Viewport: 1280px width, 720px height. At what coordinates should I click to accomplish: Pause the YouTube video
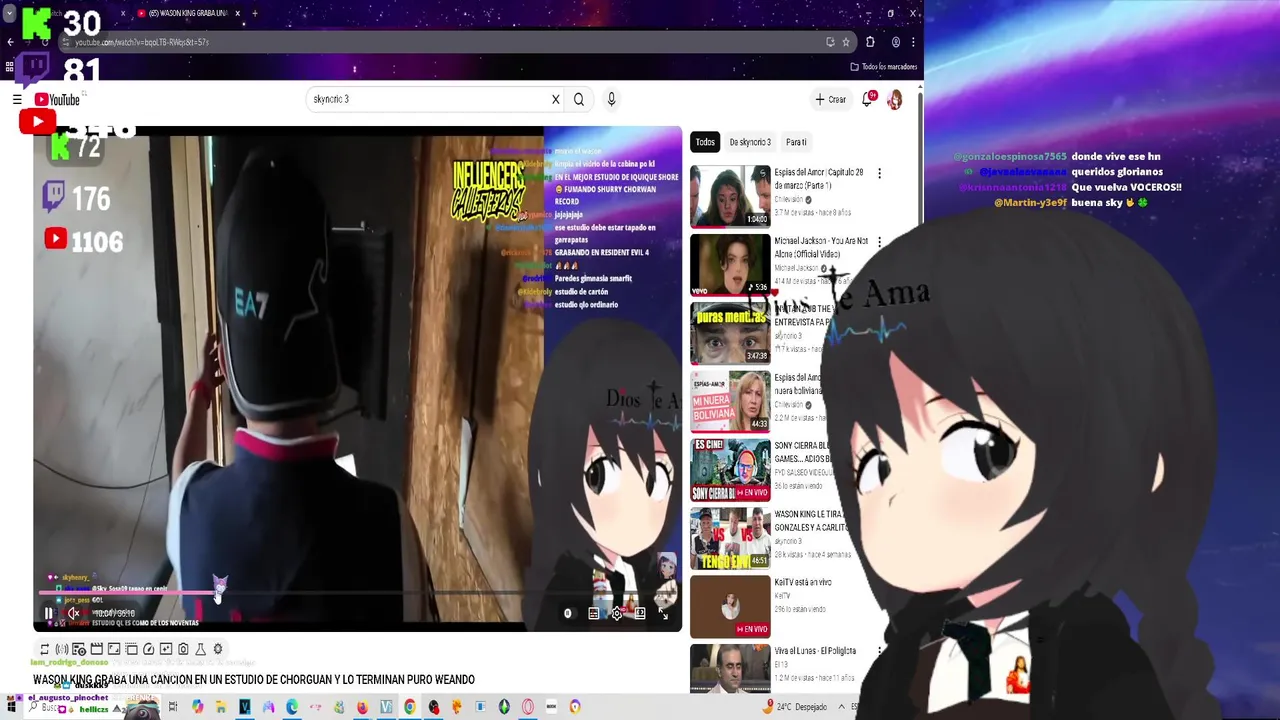pyautogui.click(x=48, y=613)
